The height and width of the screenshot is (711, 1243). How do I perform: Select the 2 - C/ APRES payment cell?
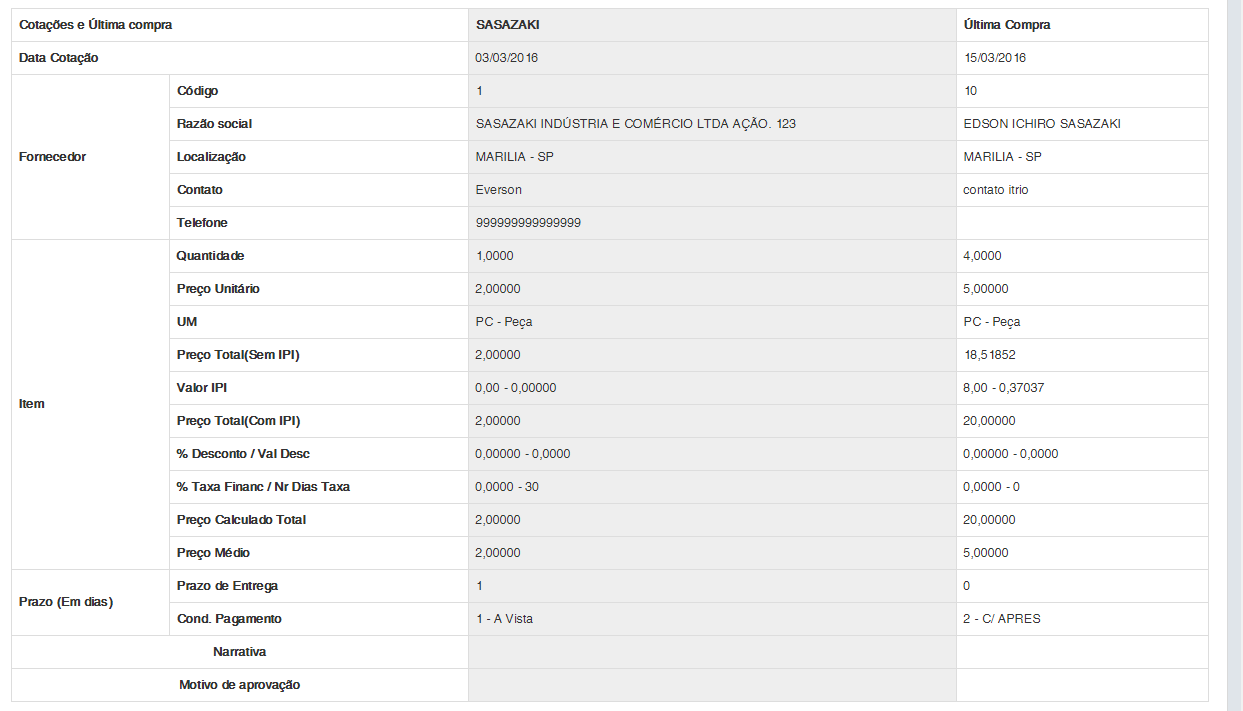[1002, 619]
